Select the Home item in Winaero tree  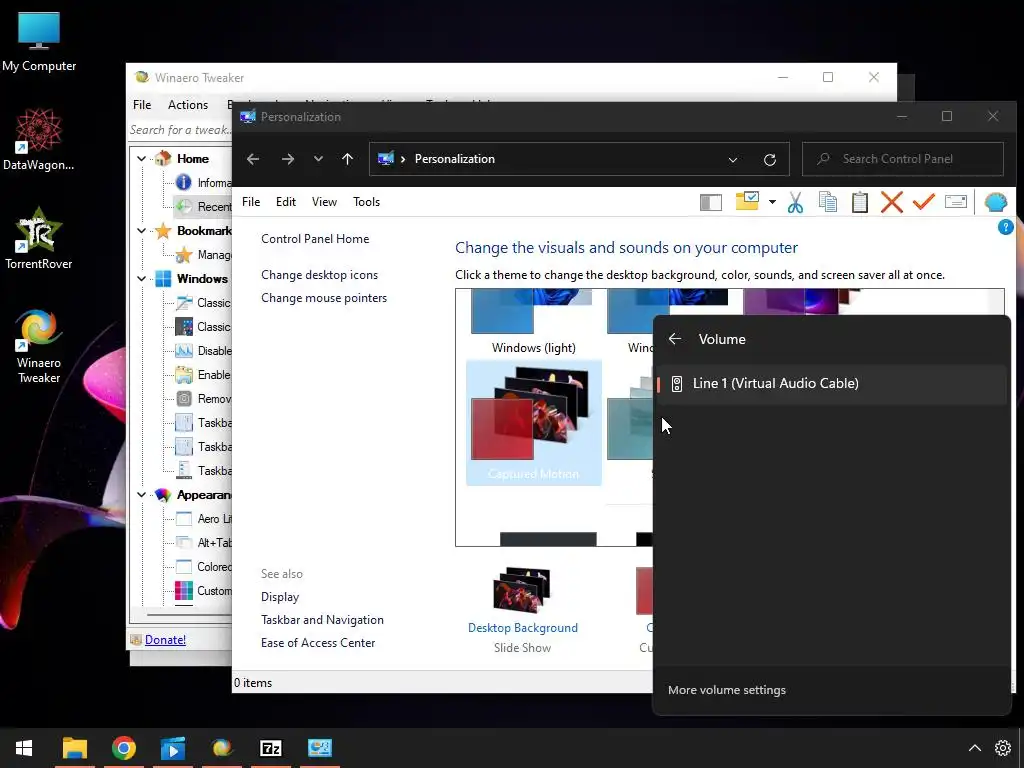193,159
